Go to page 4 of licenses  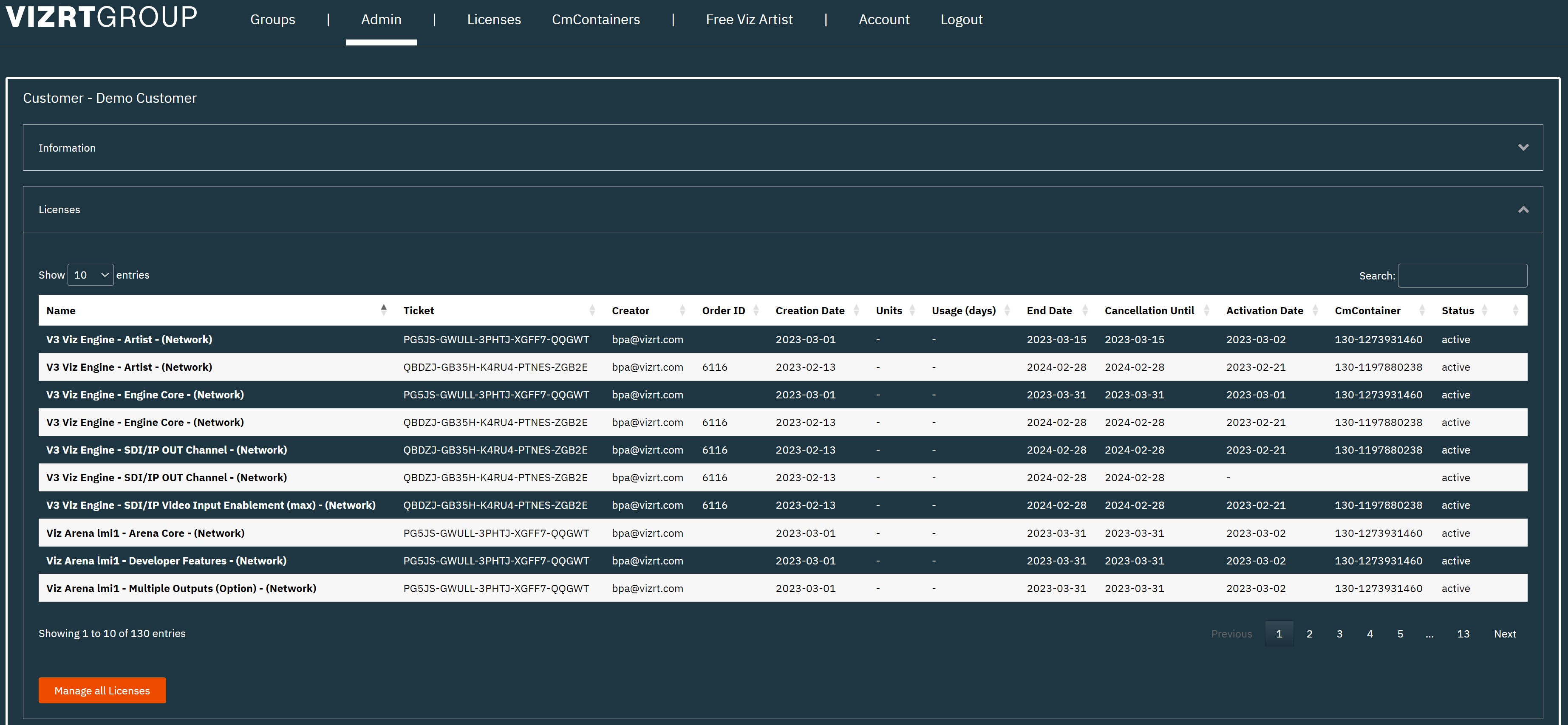pyautogui.click(x=1370, y=634)
